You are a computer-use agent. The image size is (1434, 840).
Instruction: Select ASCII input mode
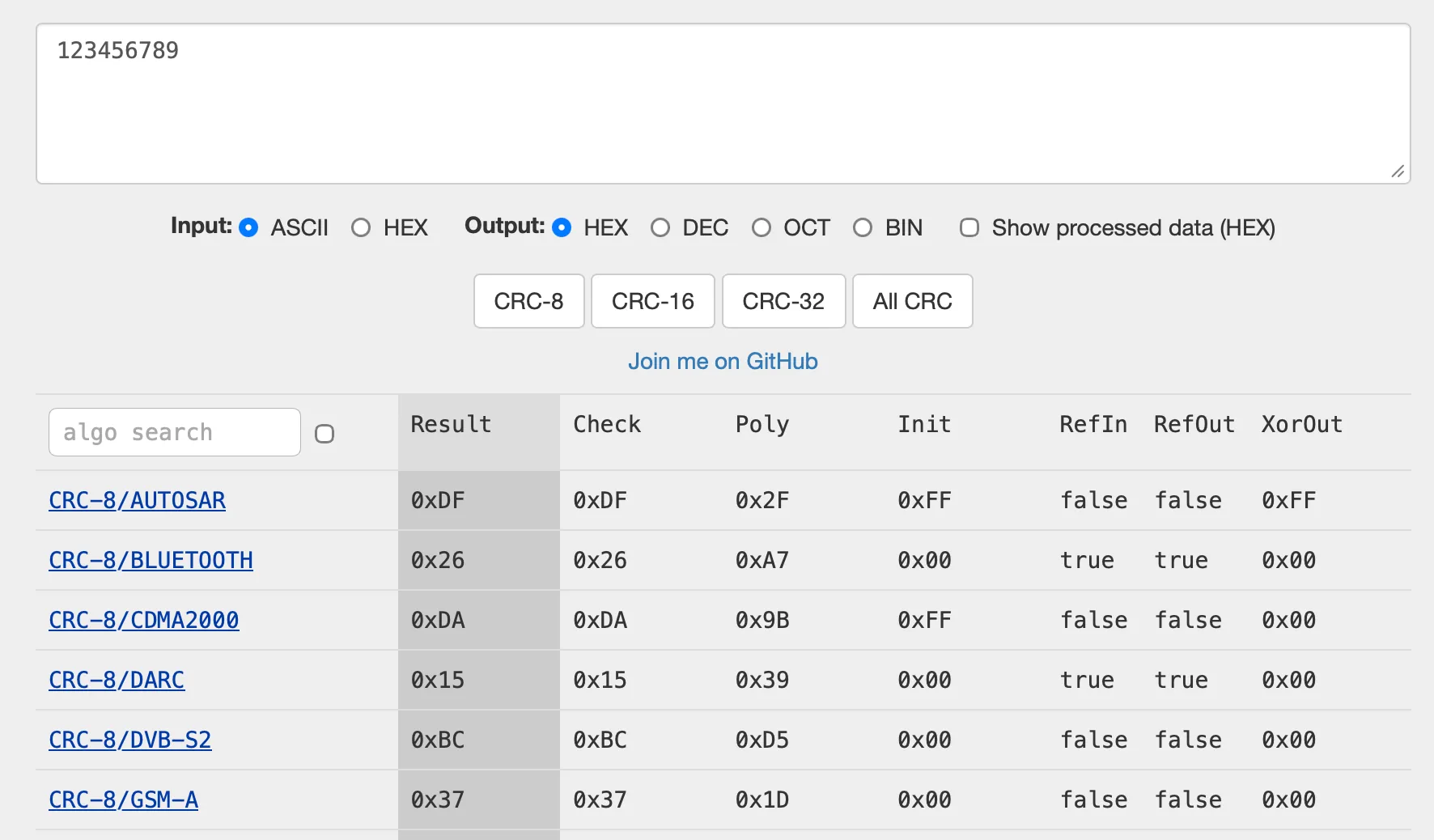[x=248, y=227]
